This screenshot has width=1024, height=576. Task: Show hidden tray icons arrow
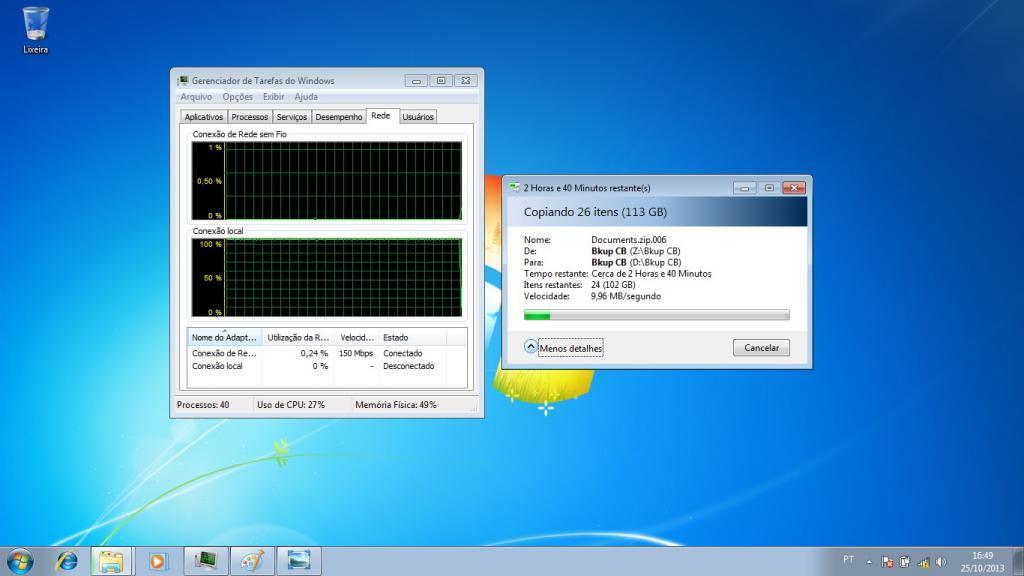click(869, 562)
